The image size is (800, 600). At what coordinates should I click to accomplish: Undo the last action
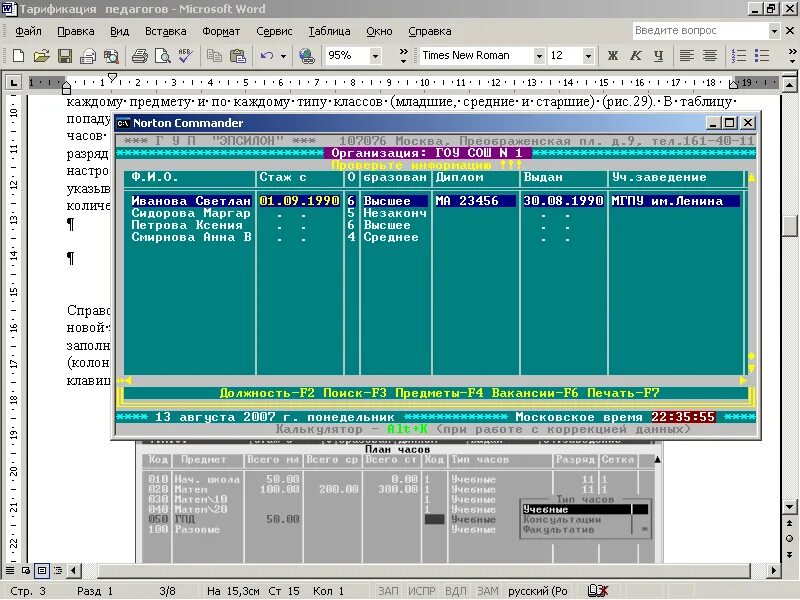267,56
